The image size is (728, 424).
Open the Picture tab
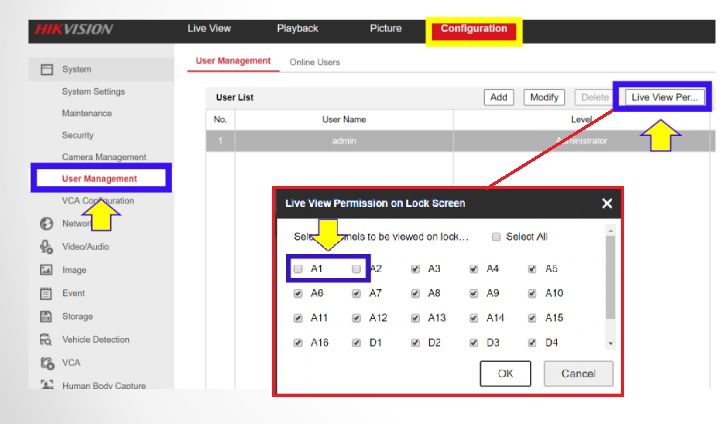(385, 28)
